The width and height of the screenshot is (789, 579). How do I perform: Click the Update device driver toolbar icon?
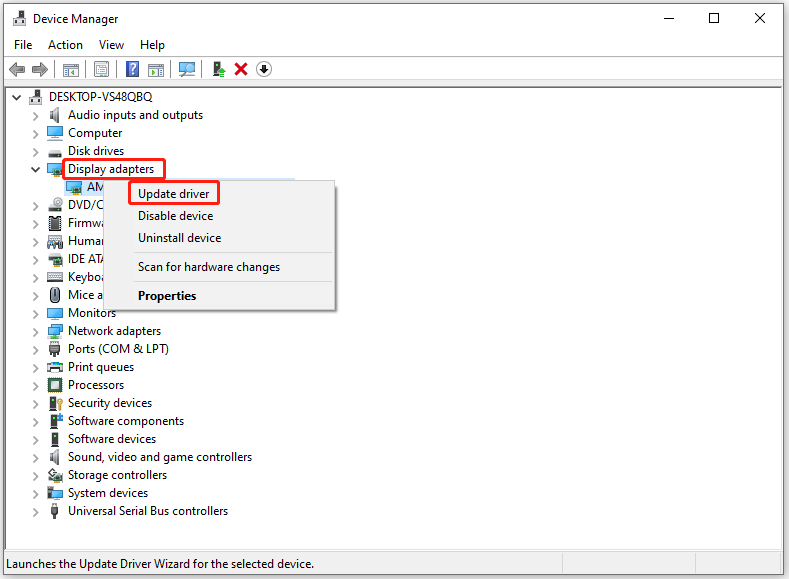pos(219,69)
